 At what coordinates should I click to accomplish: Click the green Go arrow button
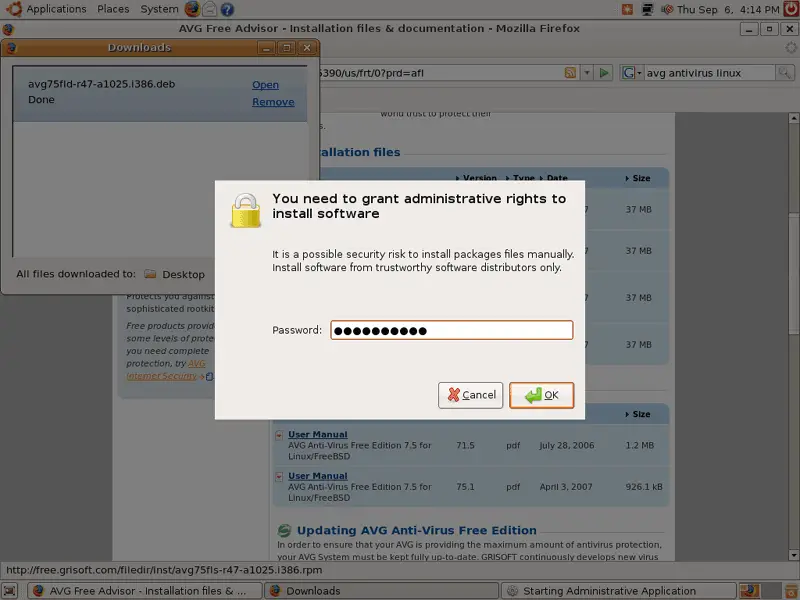[x=604, y=73]
